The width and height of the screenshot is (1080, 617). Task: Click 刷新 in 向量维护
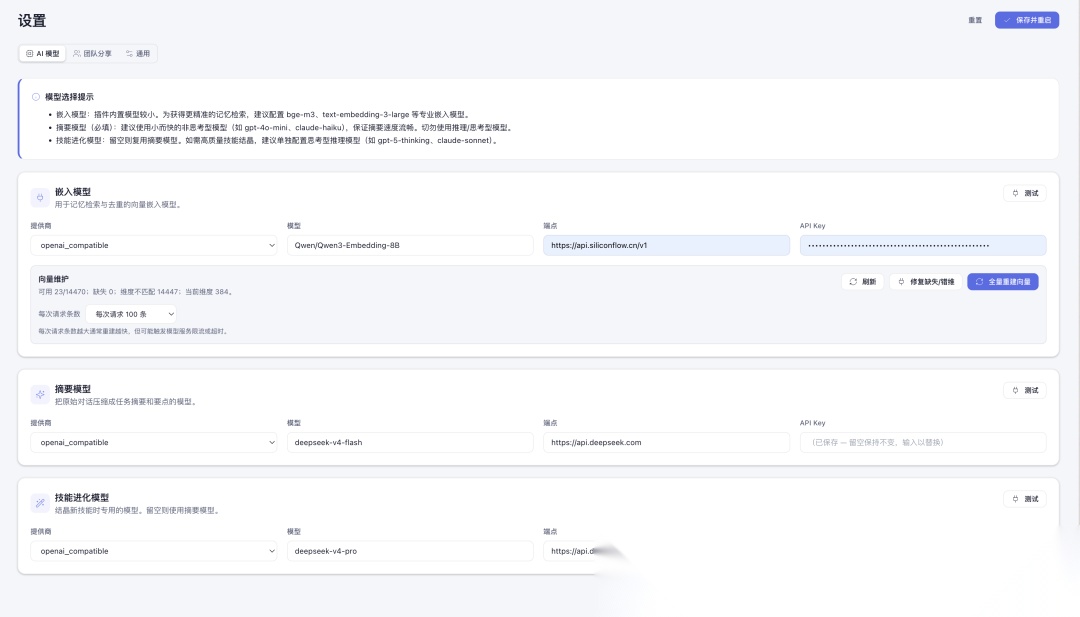(x=862, y=282)
